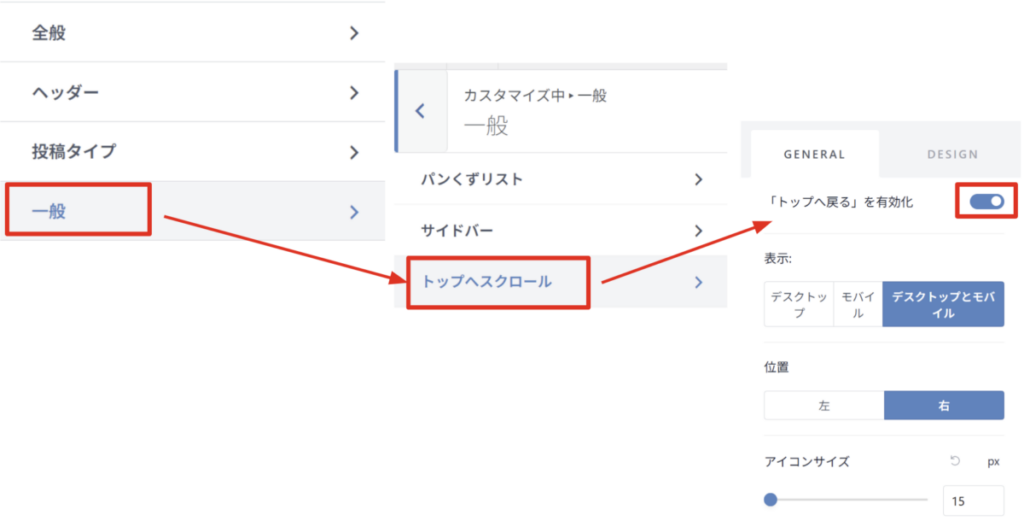Expand the ヘッダー section chevron

pos(354,93)
